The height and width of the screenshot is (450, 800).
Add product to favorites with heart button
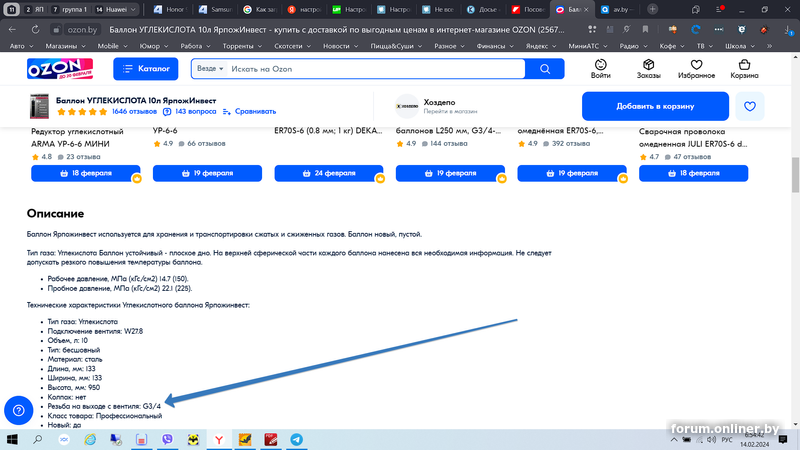pos(749,106)
